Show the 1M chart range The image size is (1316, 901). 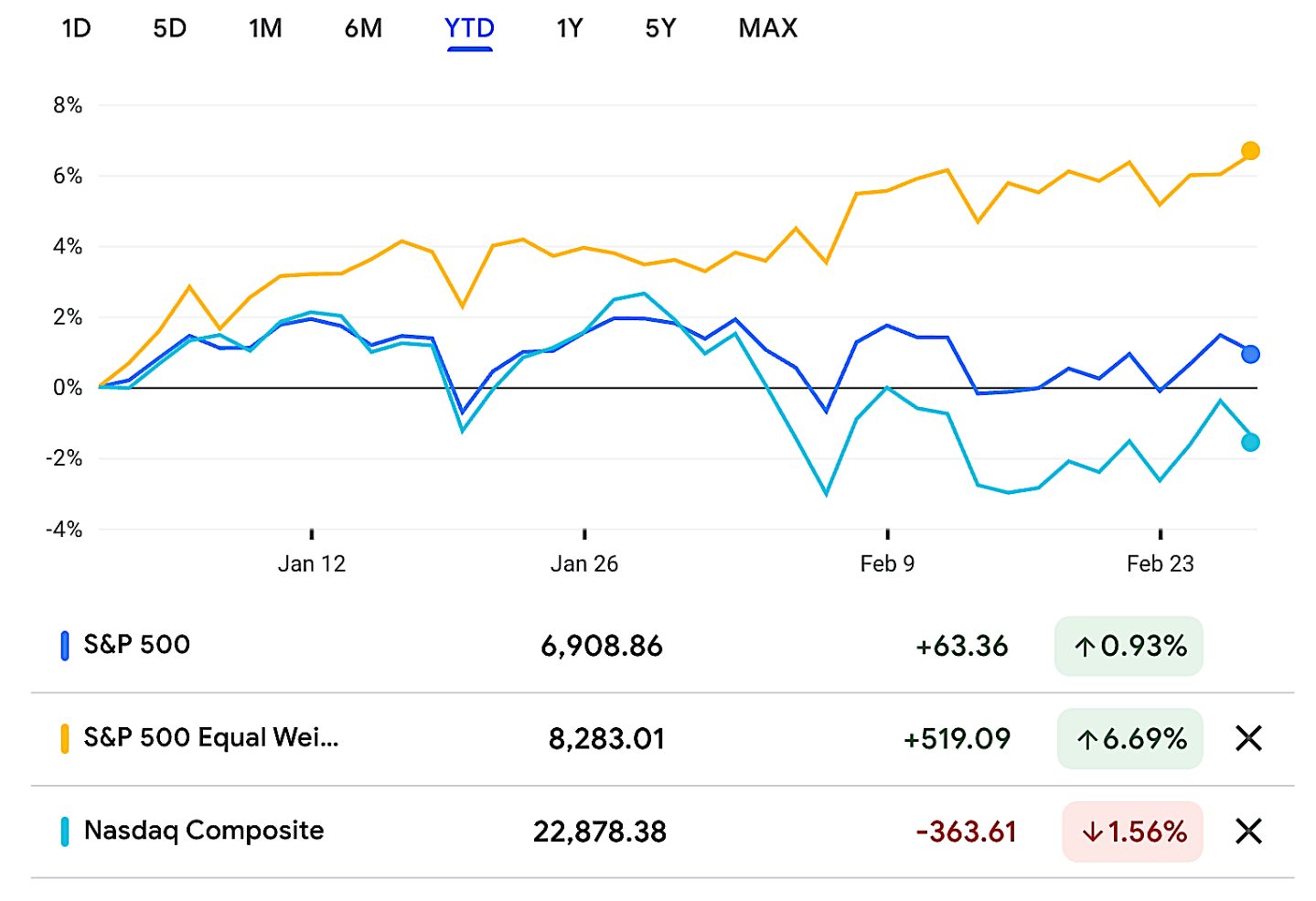265,28
